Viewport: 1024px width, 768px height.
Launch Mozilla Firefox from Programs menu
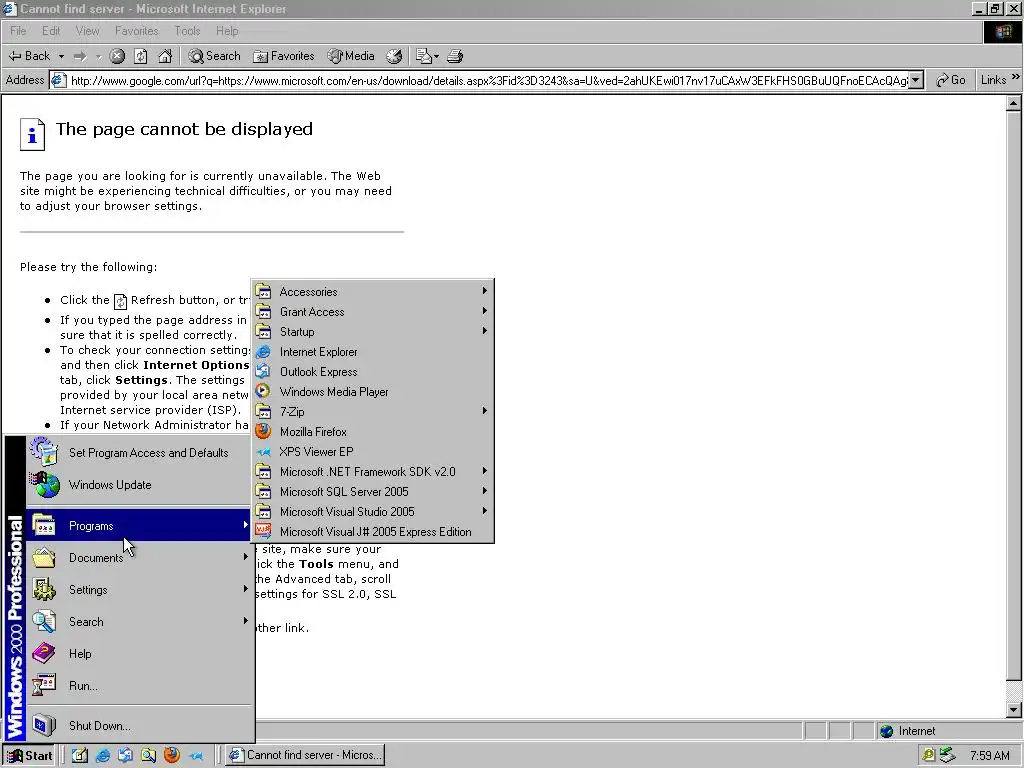(x=372, y=432)
